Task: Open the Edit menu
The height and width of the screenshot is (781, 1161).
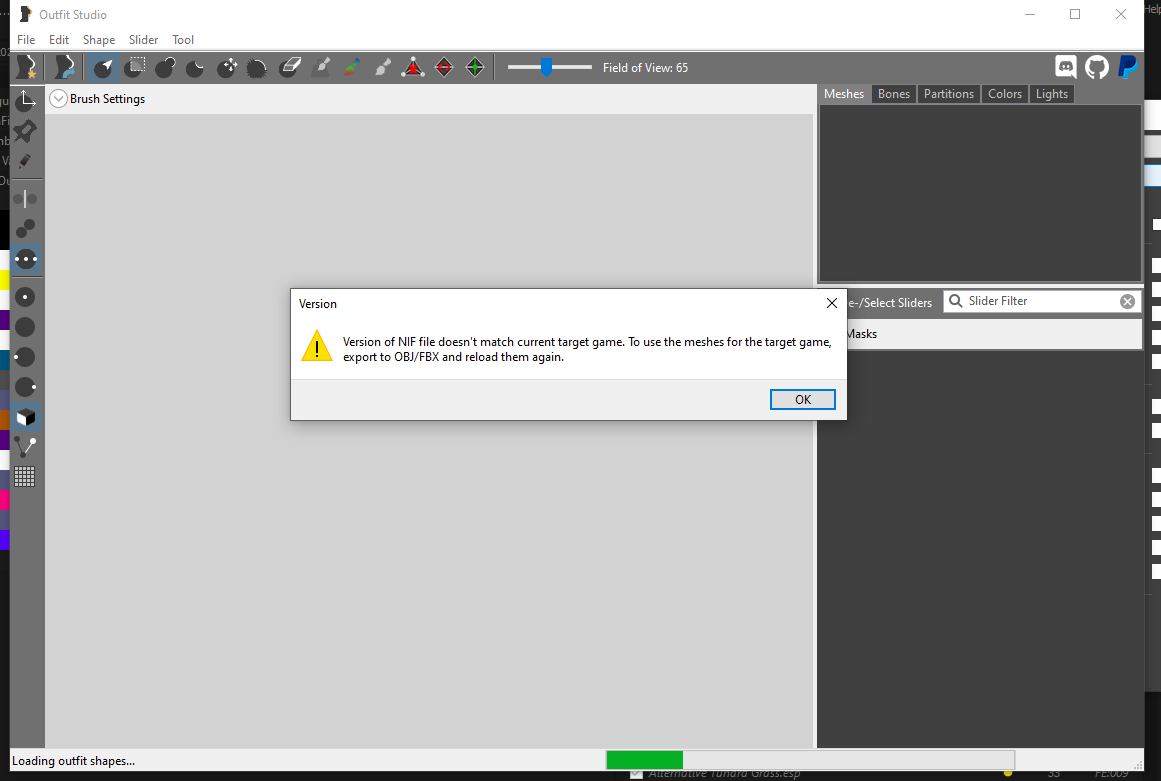Action: click(x=58, y=40)
